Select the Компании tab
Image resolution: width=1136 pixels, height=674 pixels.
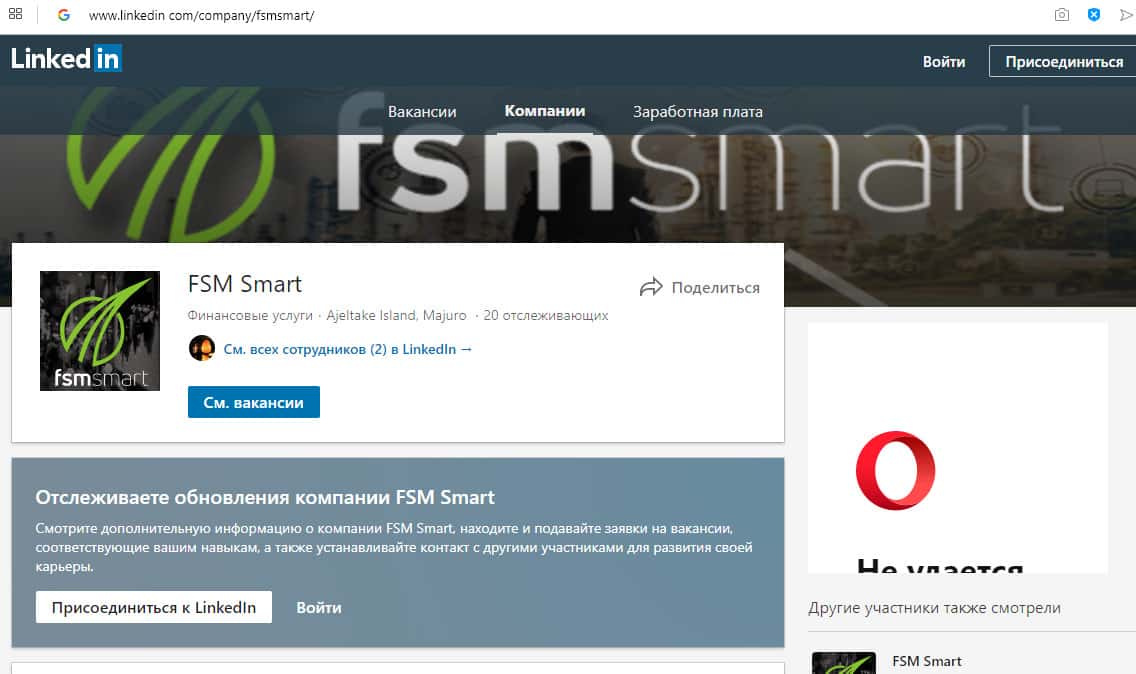[x=545, y=111]
